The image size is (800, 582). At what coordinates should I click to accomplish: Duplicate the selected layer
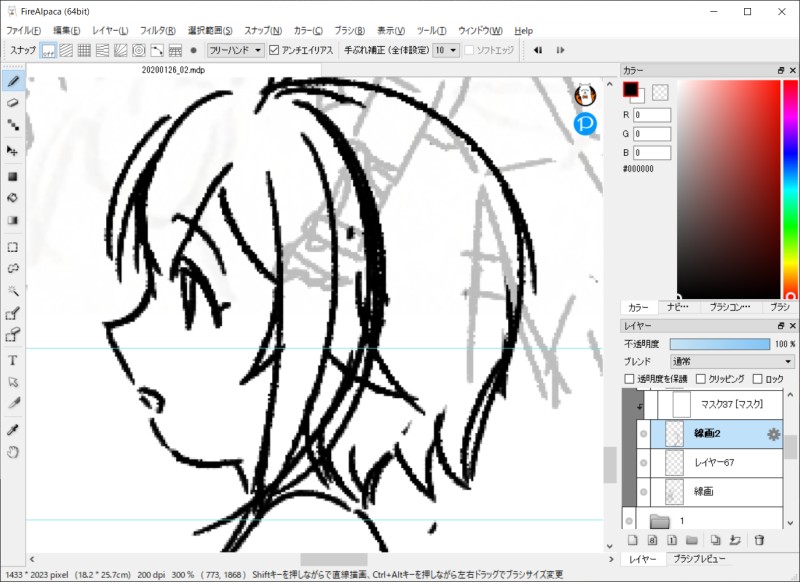tap(716, 540)
